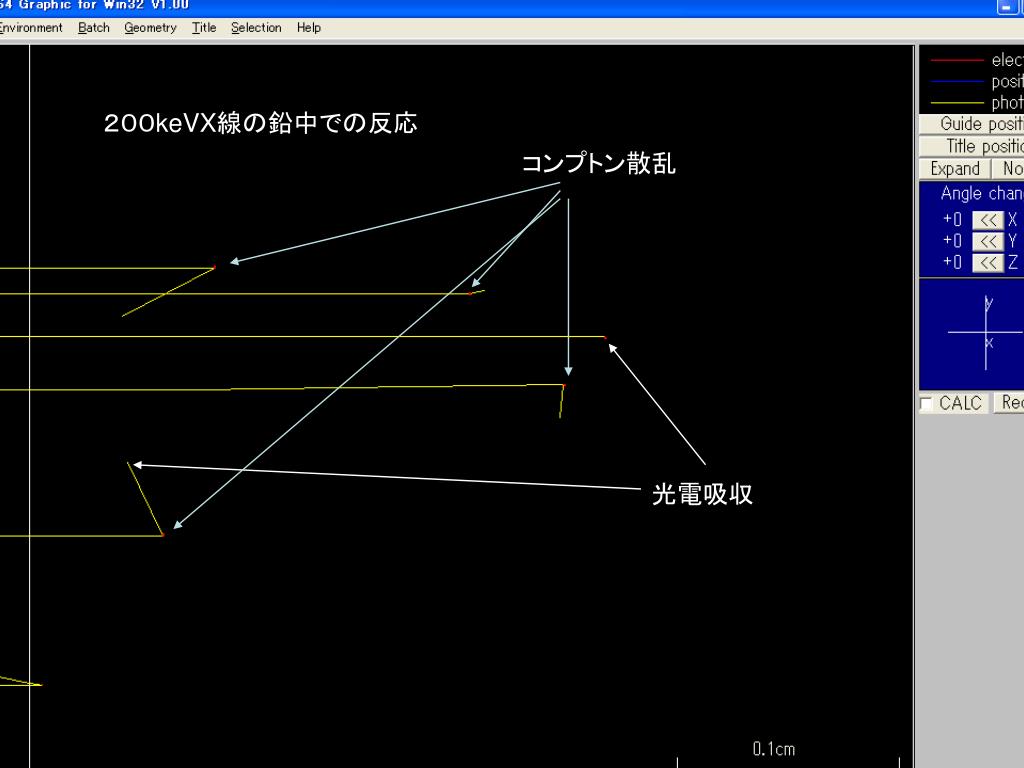Click the 0.1cm scale label

(774, 748)
